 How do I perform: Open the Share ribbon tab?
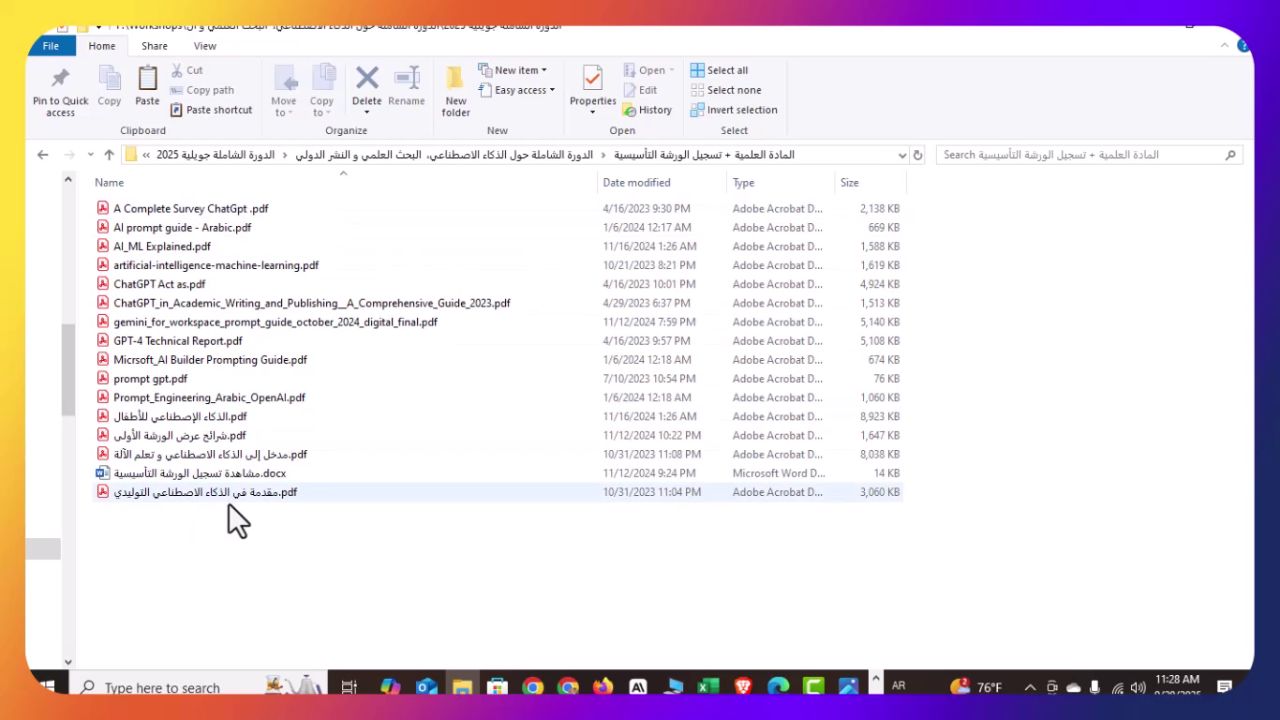(x=154, y=46)
